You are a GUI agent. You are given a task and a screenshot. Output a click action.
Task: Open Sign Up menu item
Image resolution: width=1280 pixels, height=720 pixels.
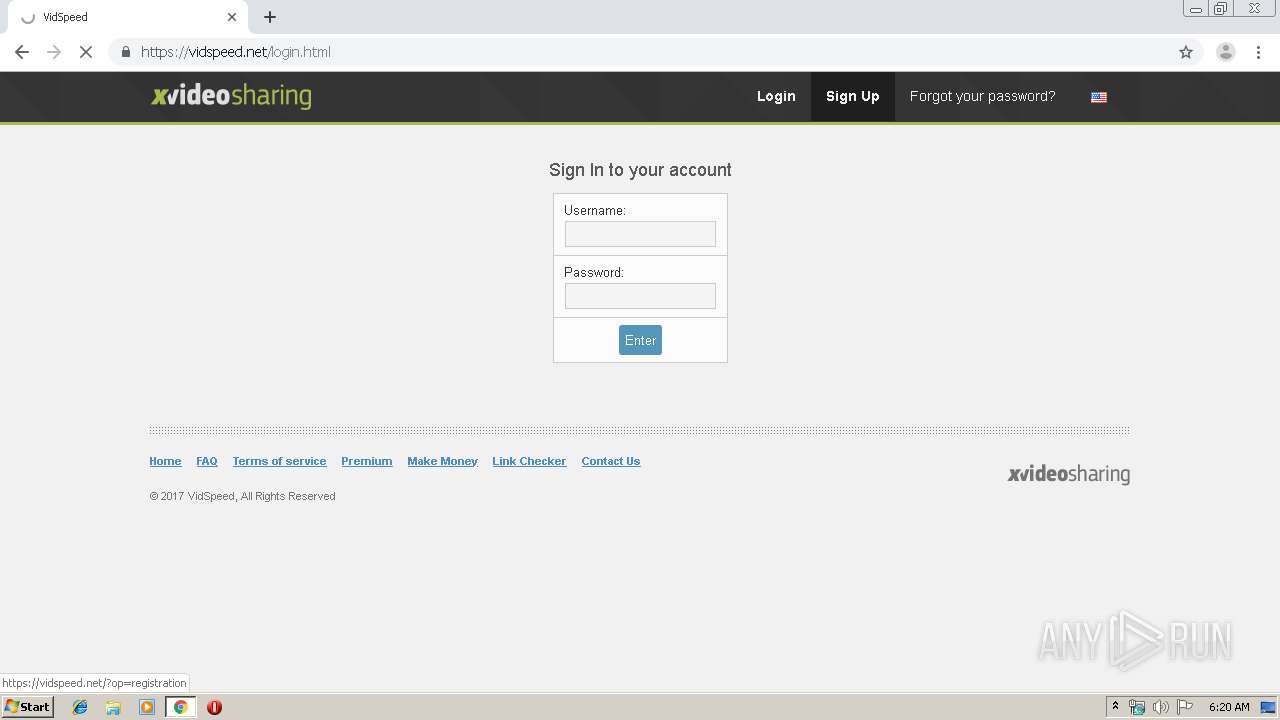click(x=853, y=96)
